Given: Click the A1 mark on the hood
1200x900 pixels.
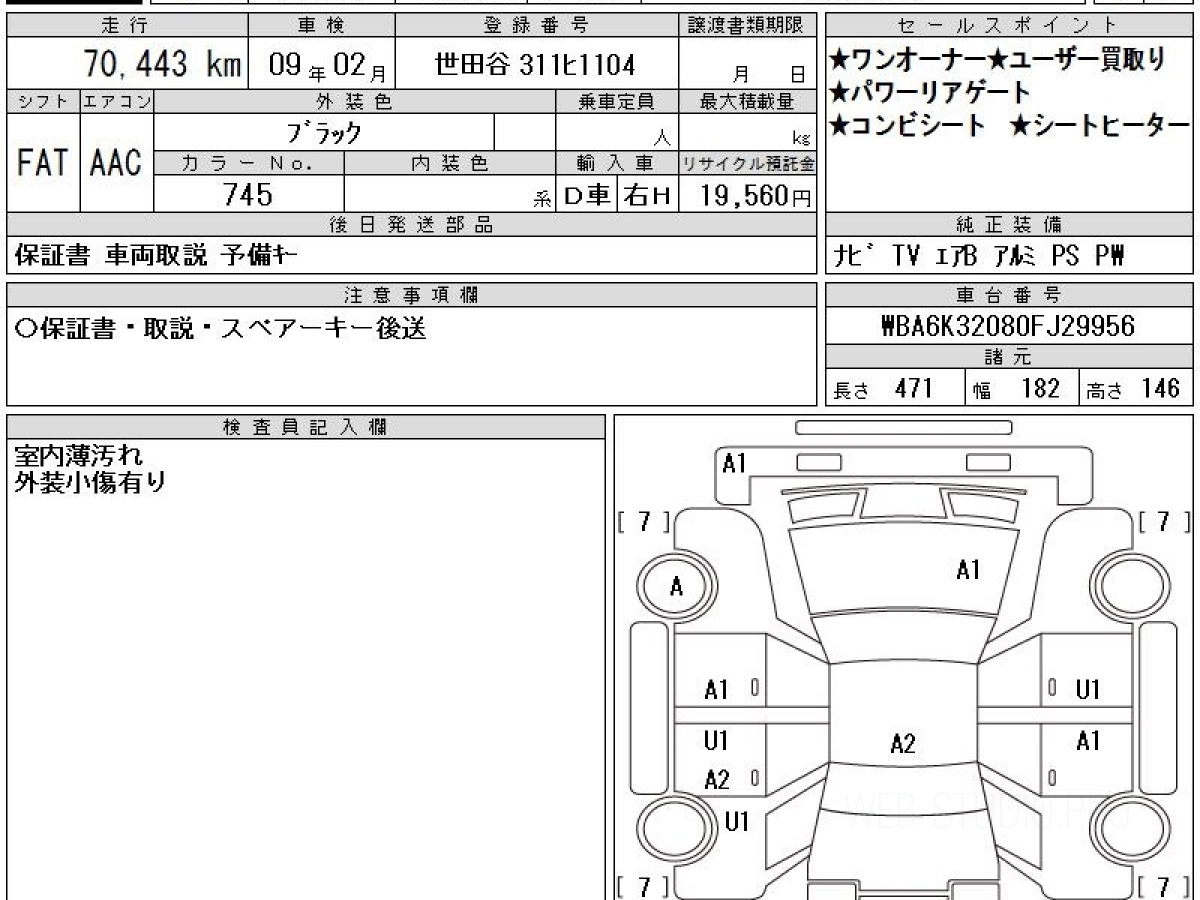Looking at the screenshot, I should click(967, 570).
